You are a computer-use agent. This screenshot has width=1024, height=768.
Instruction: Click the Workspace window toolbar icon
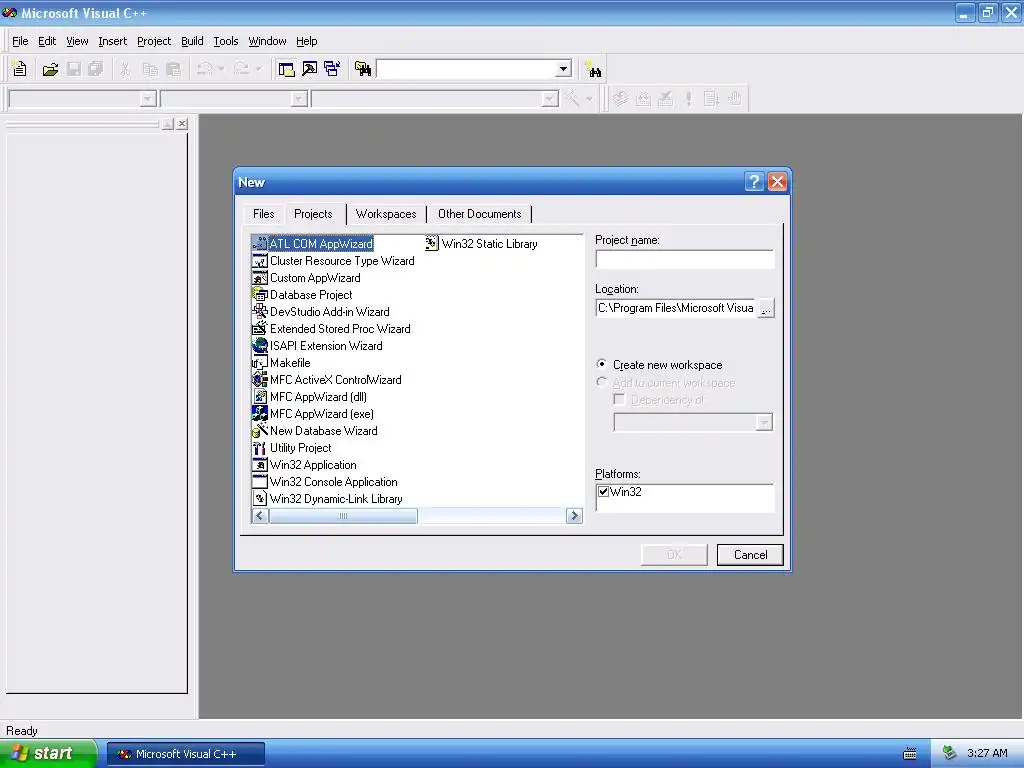pyautogui.click(x=286, y=69)
